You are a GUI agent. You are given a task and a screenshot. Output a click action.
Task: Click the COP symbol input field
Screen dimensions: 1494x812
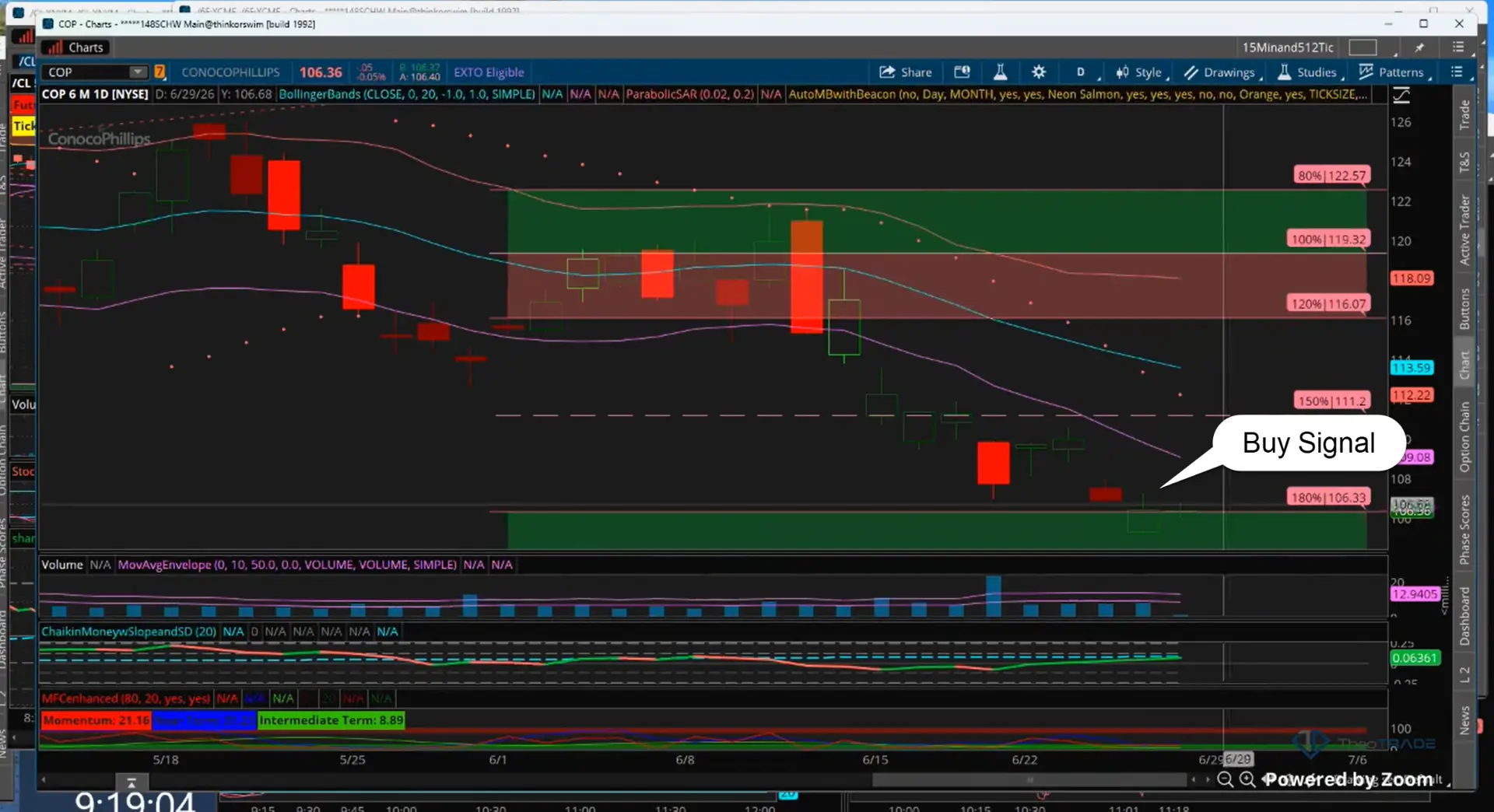[86, 72]
